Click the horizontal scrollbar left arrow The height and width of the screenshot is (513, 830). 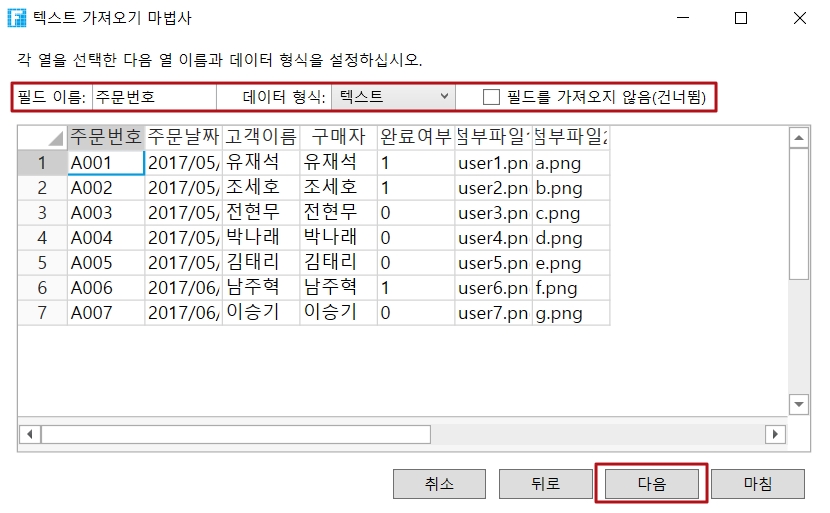(29, 434)
